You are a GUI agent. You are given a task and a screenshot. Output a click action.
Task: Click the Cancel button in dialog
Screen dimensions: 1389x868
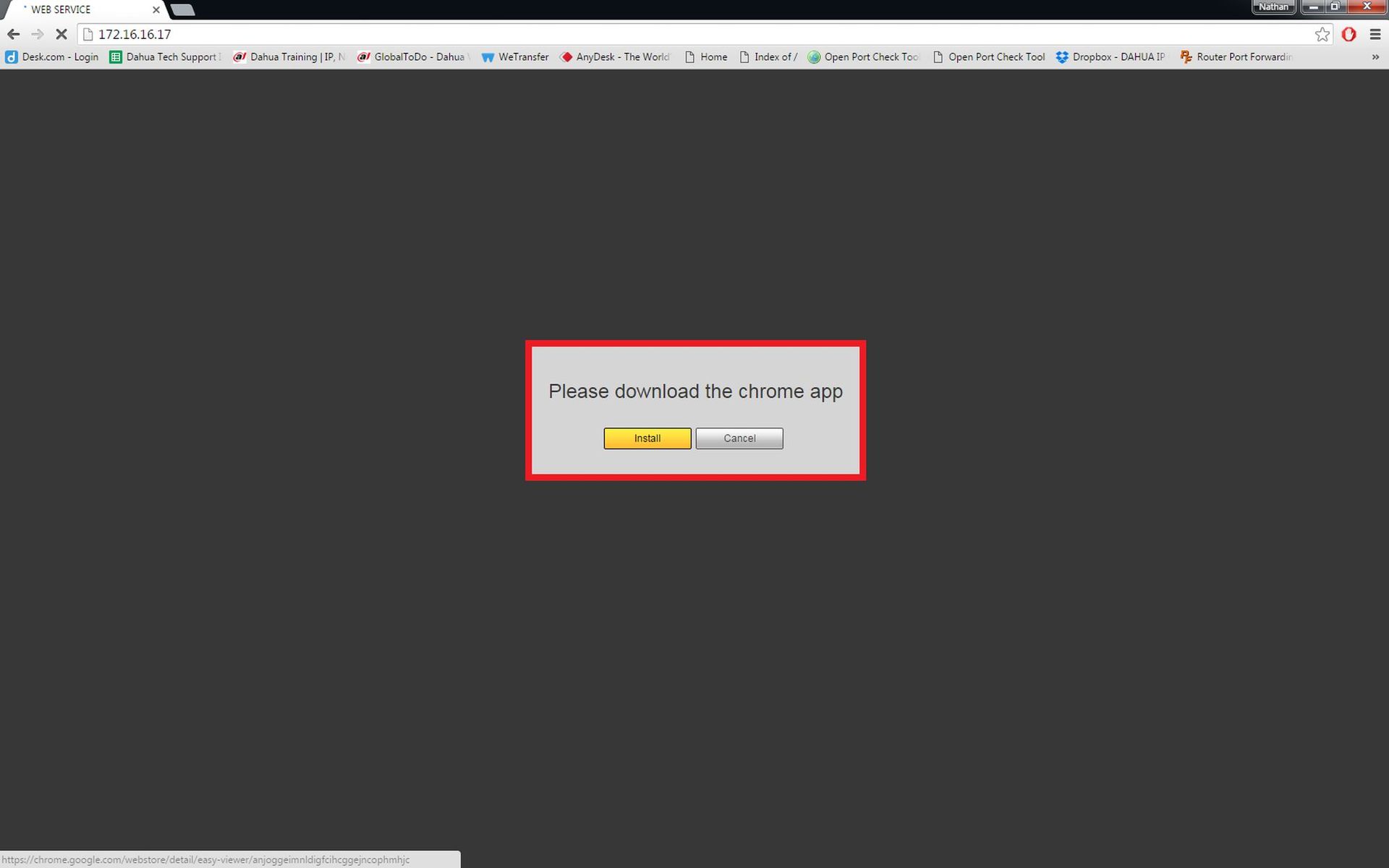point(739,438)
